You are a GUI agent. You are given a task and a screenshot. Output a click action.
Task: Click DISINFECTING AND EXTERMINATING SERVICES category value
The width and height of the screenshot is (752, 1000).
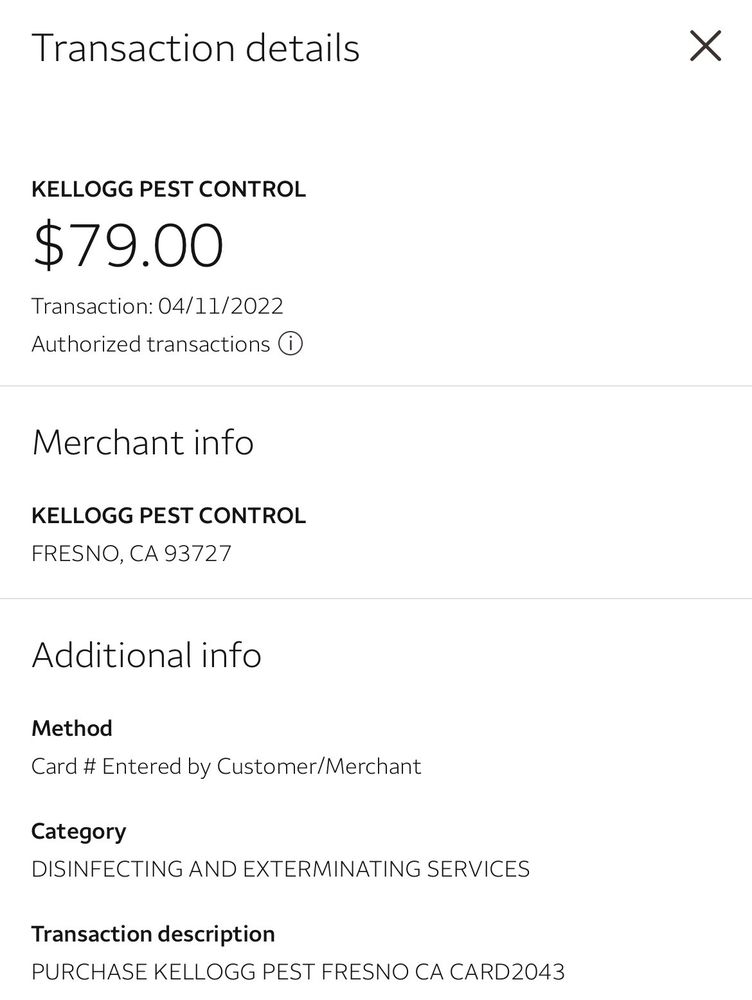point(280,869)
